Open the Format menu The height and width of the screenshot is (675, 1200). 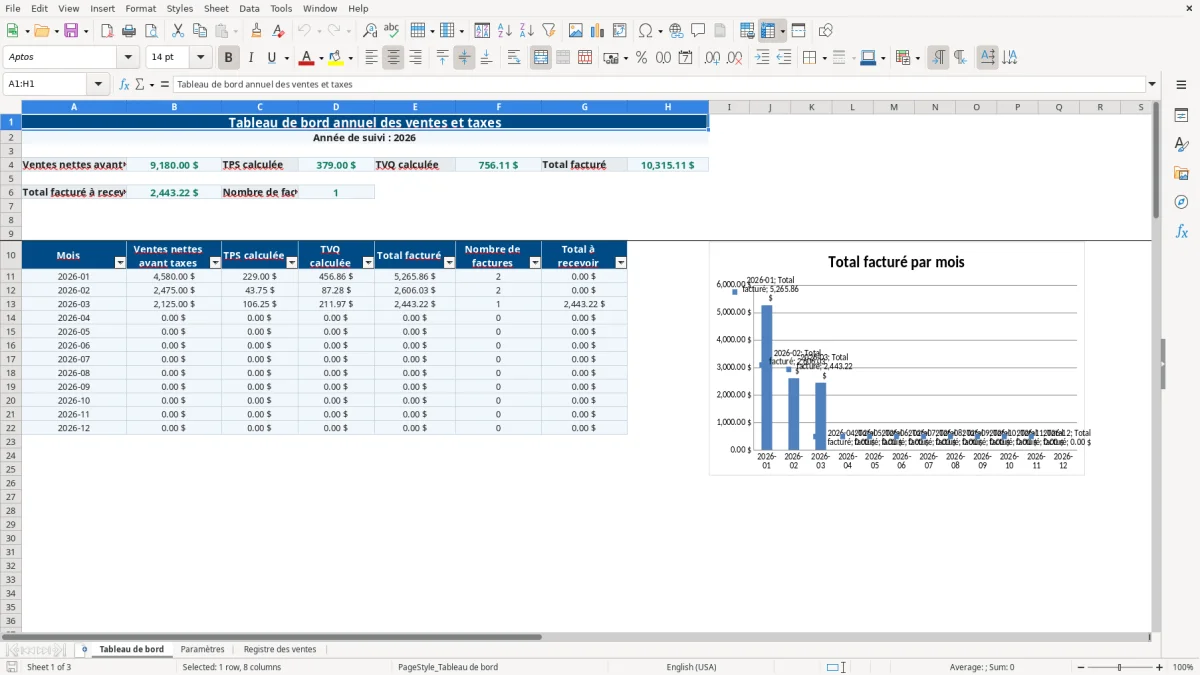140,8
